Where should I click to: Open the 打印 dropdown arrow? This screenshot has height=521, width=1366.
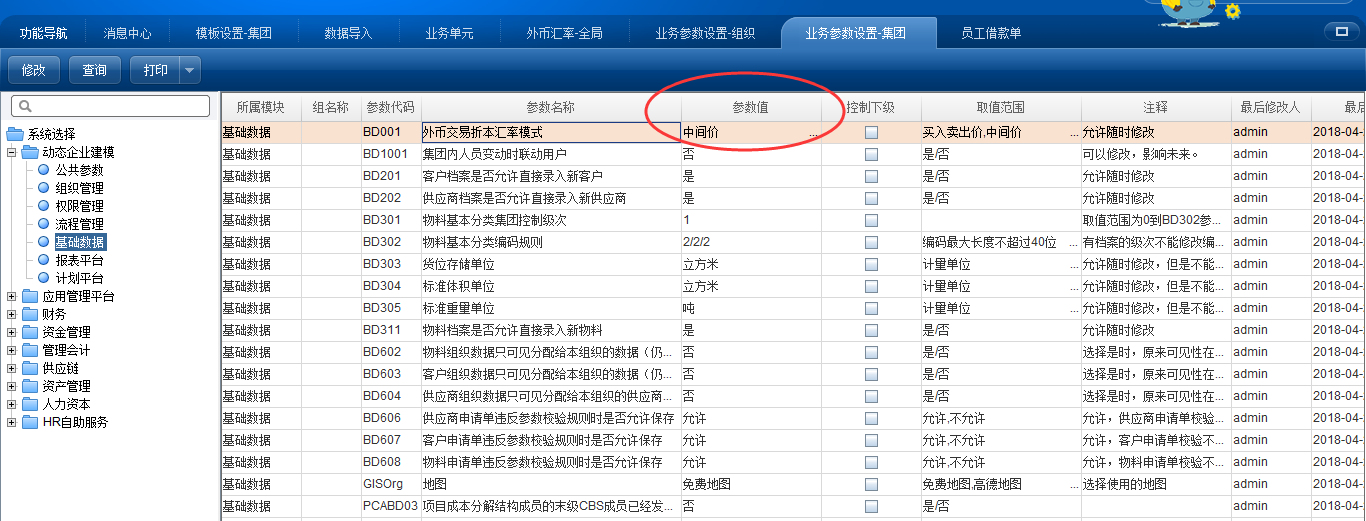pyautogui.click(x=190, y=71)
